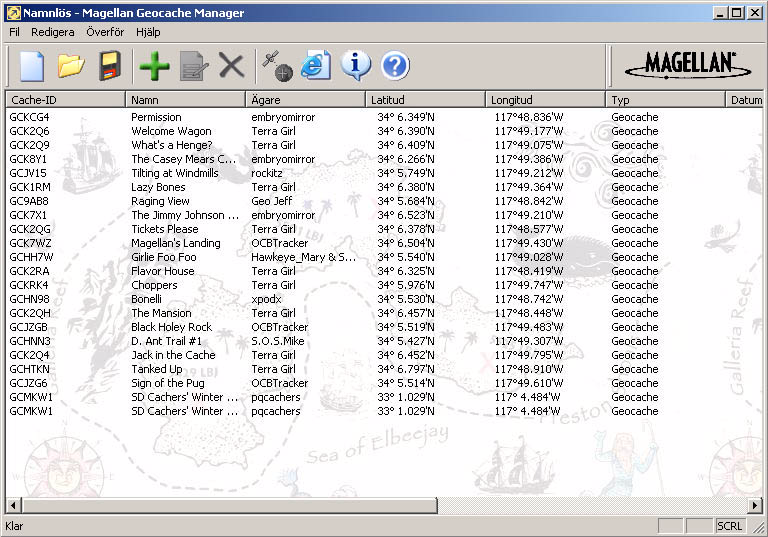Image resolution: width=768 pixels, height=537 pixels.
Task: Click owner Geo Jeff cell
Action: (x=272, y=201)
